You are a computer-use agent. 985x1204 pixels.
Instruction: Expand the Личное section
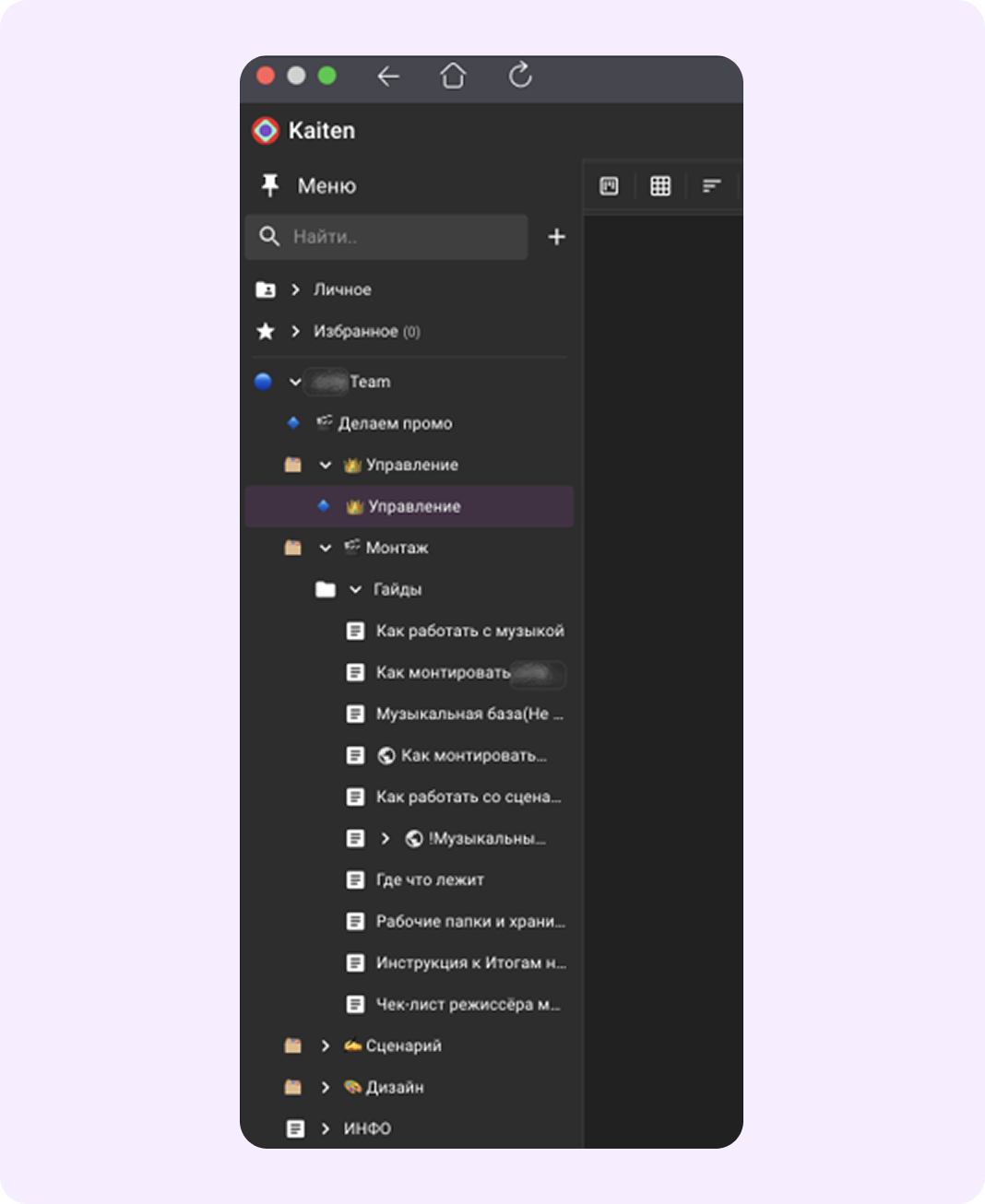coord(295,289)
